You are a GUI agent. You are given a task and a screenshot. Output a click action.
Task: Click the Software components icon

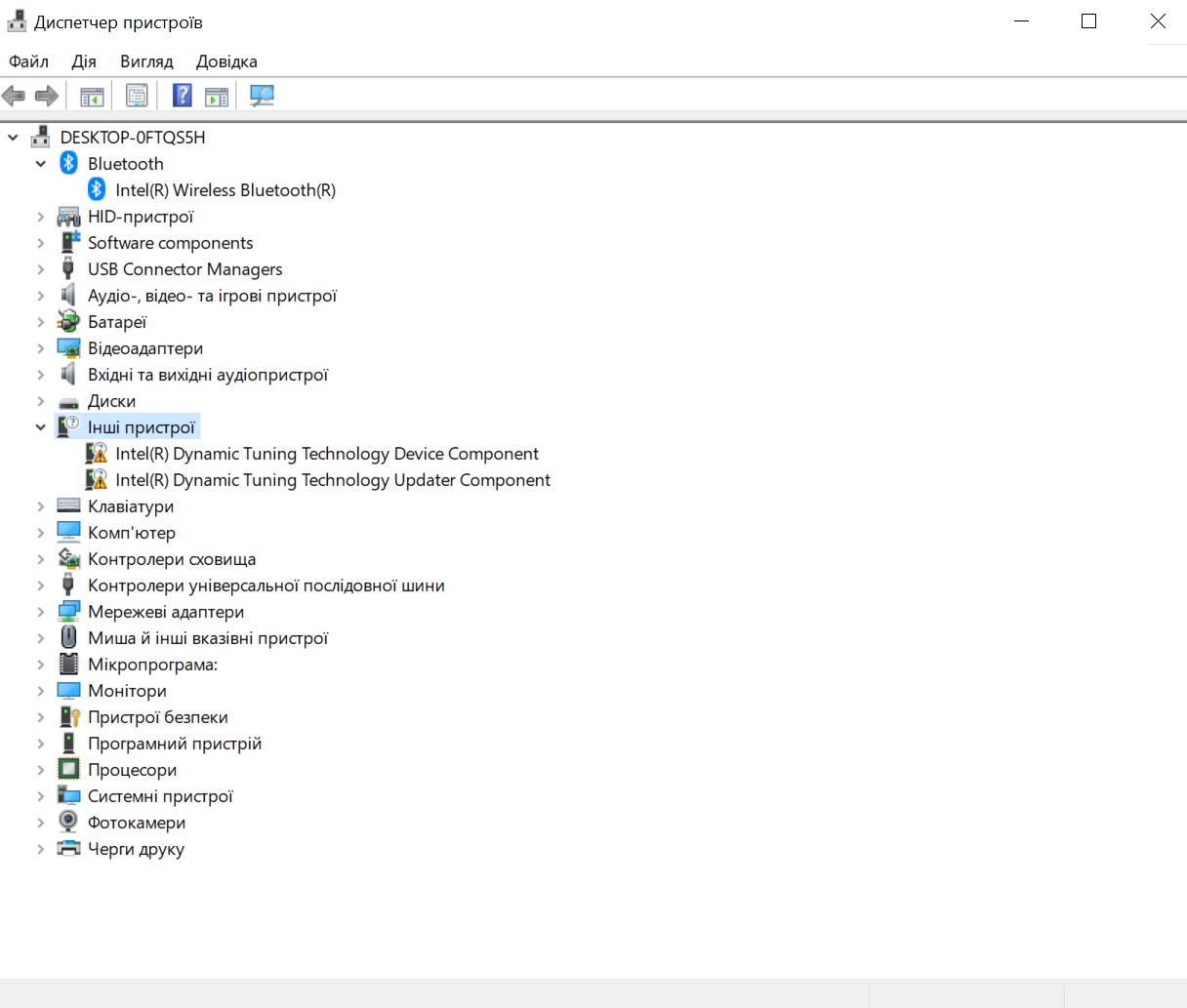point(68,242)
